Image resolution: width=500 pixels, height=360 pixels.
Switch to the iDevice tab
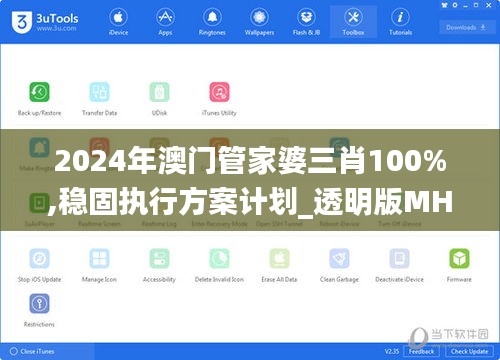(x=118, y=22)
